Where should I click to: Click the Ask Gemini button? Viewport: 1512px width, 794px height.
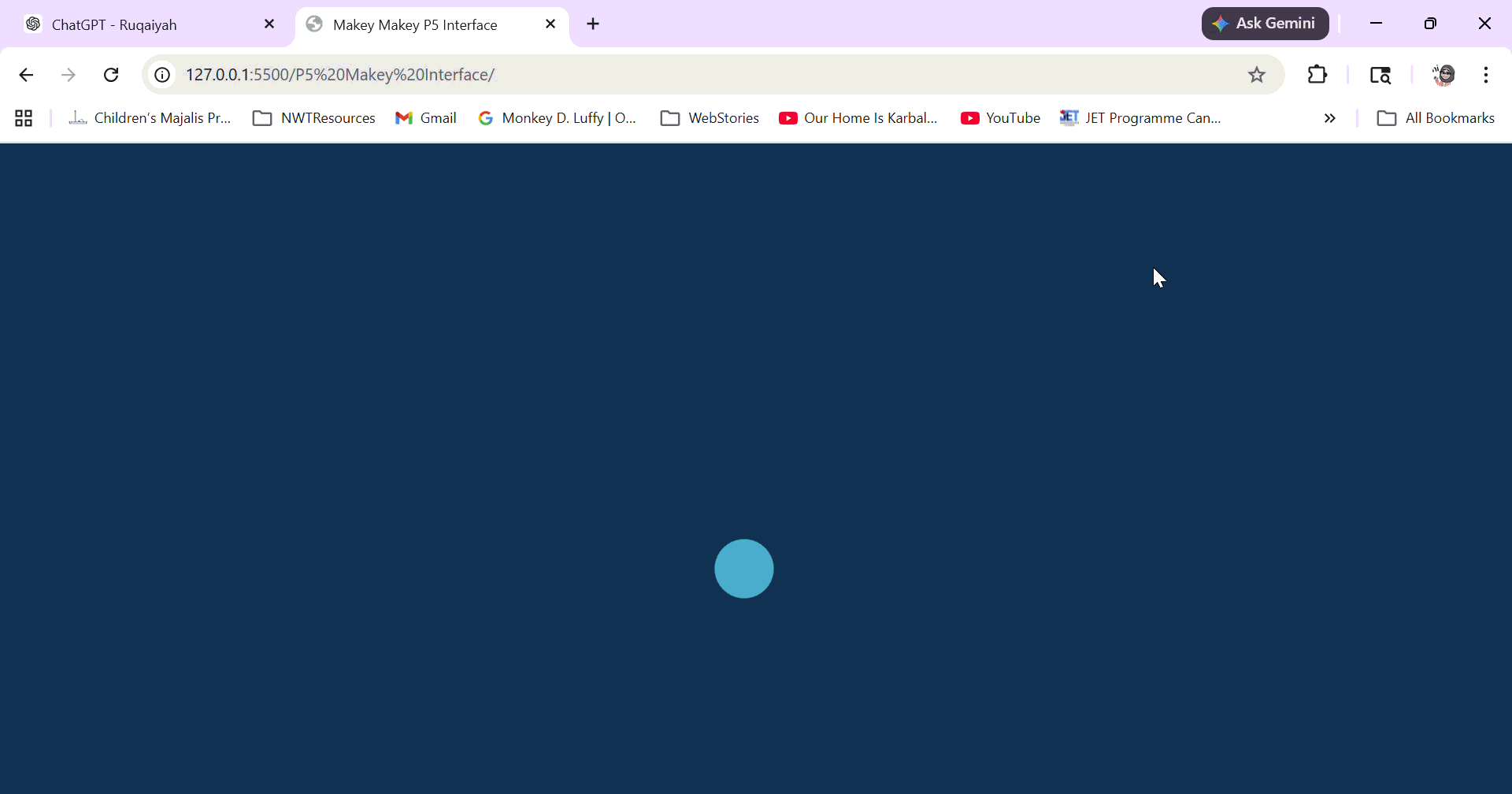(x=1266, y=24)
